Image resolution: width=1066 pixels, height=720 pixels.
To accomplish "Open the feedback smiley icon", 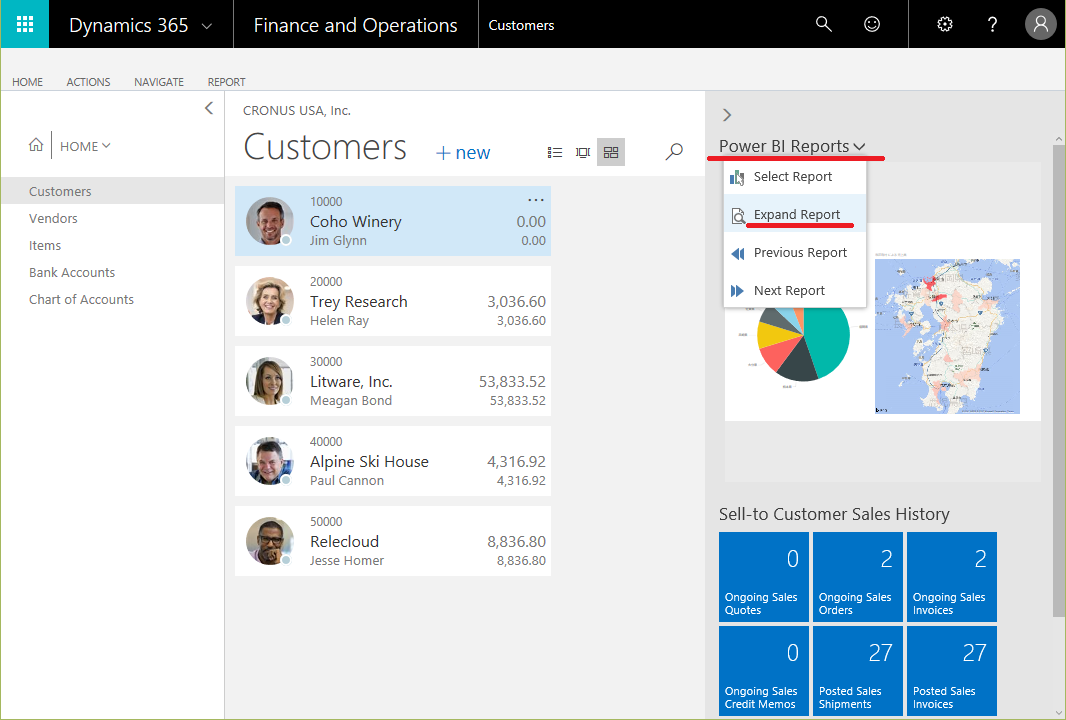I will click(x=872, y=24).
